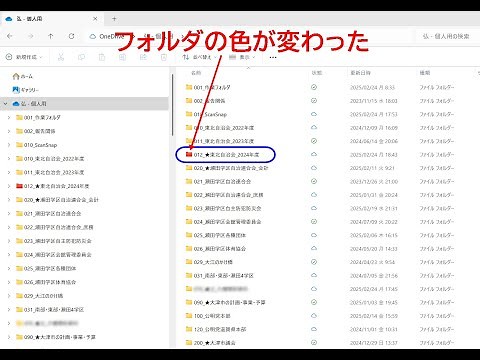Select the 025 folder in the navigation tree

point(50,268)
